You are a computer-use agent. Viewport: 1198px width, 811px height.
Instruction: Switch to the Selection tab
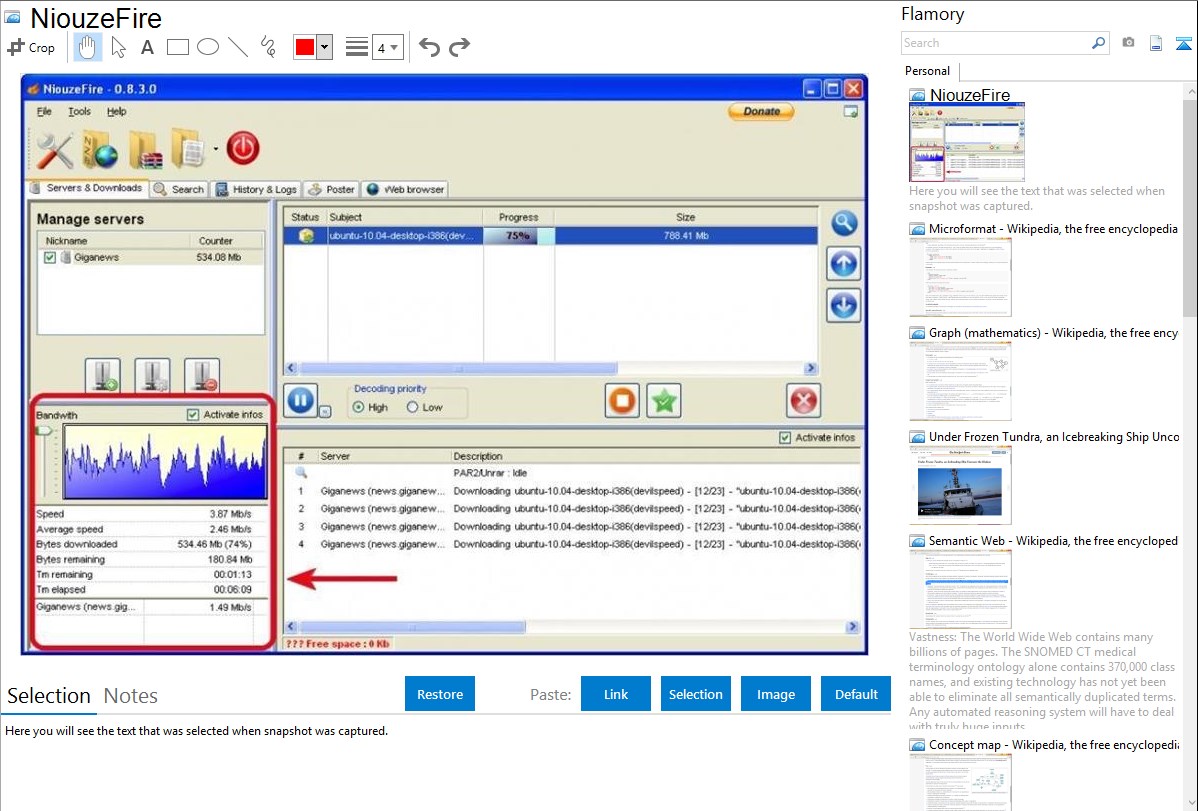point(49,696)
